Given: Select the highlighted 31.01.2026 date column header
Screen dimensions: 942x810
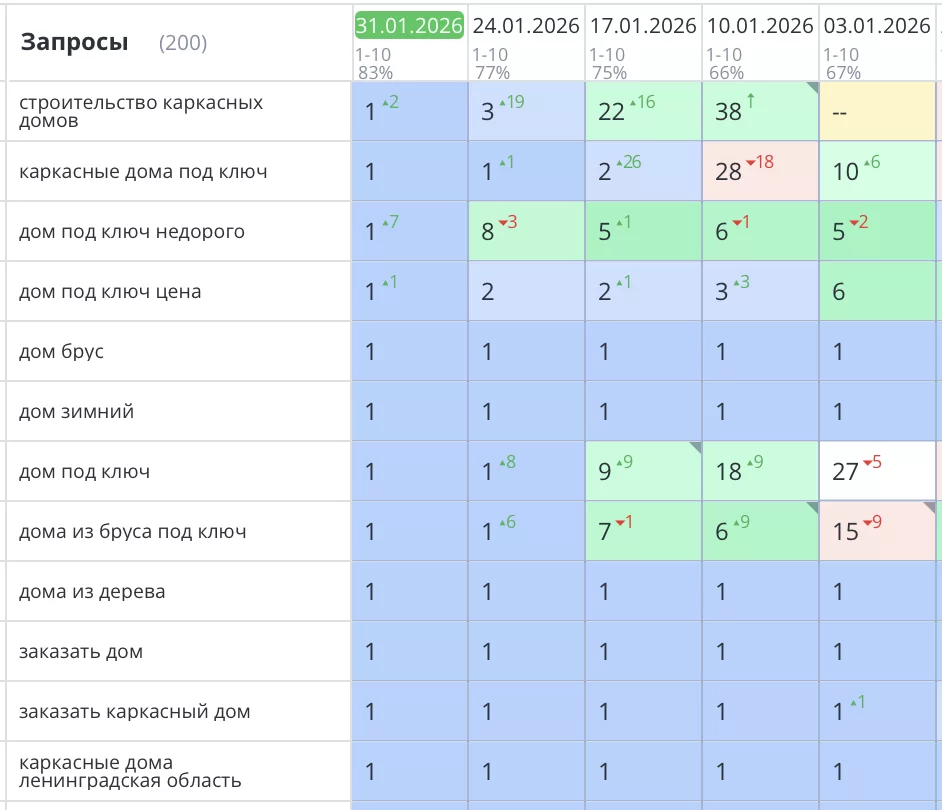Looking at the screenshot, I should tap(409, 26).
